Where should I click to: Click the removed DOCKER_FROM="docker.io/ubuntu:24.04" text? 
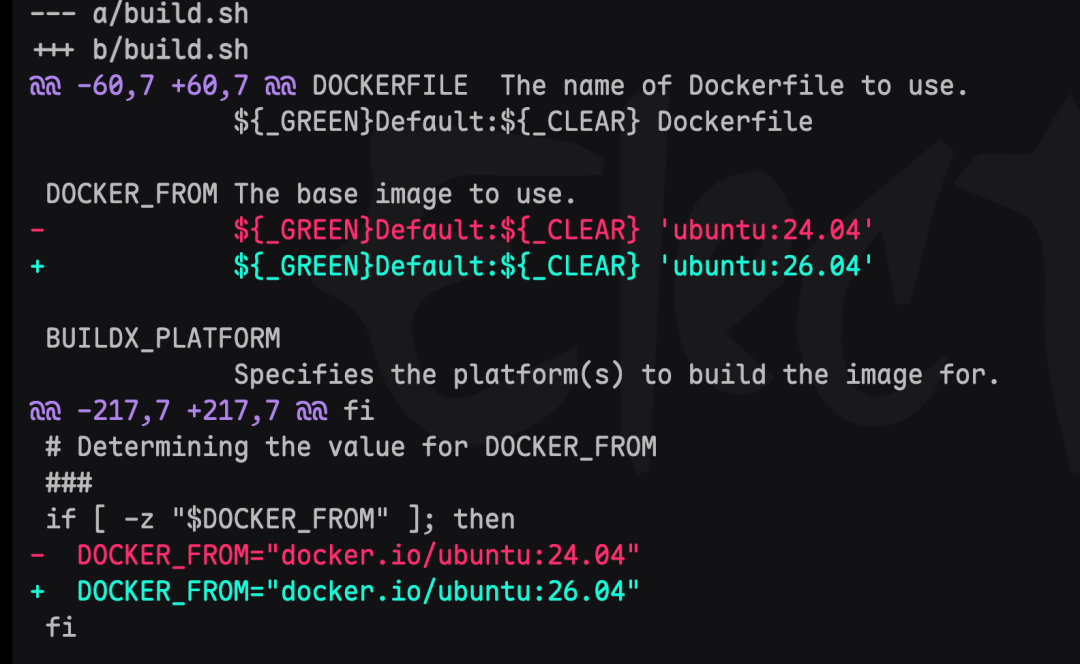coord(358,555)
